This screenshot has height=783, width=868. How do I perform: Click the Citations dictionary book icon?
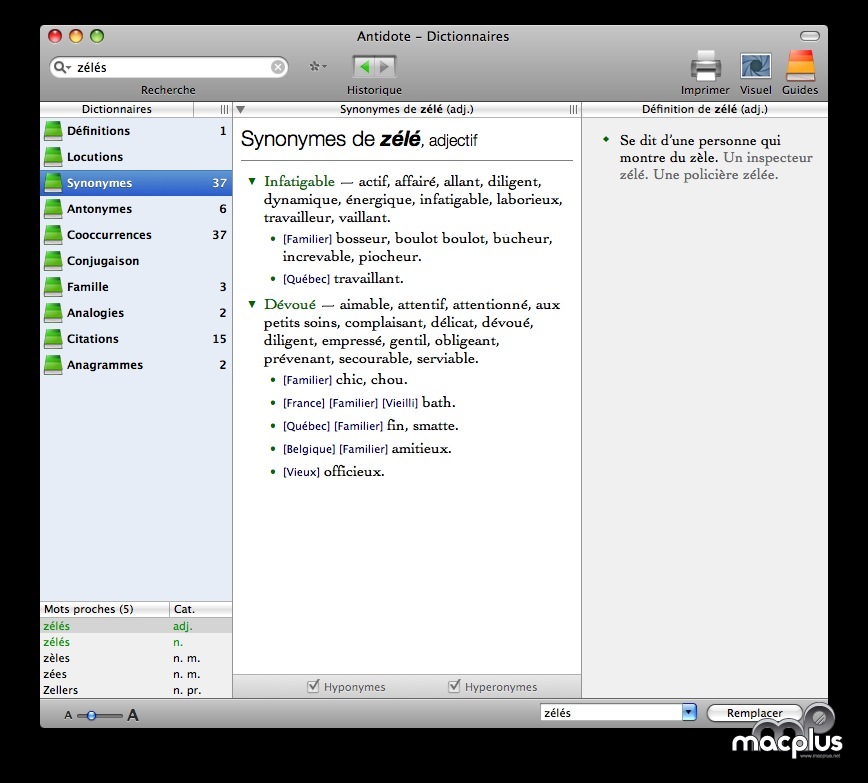click(x=53, y=339)
